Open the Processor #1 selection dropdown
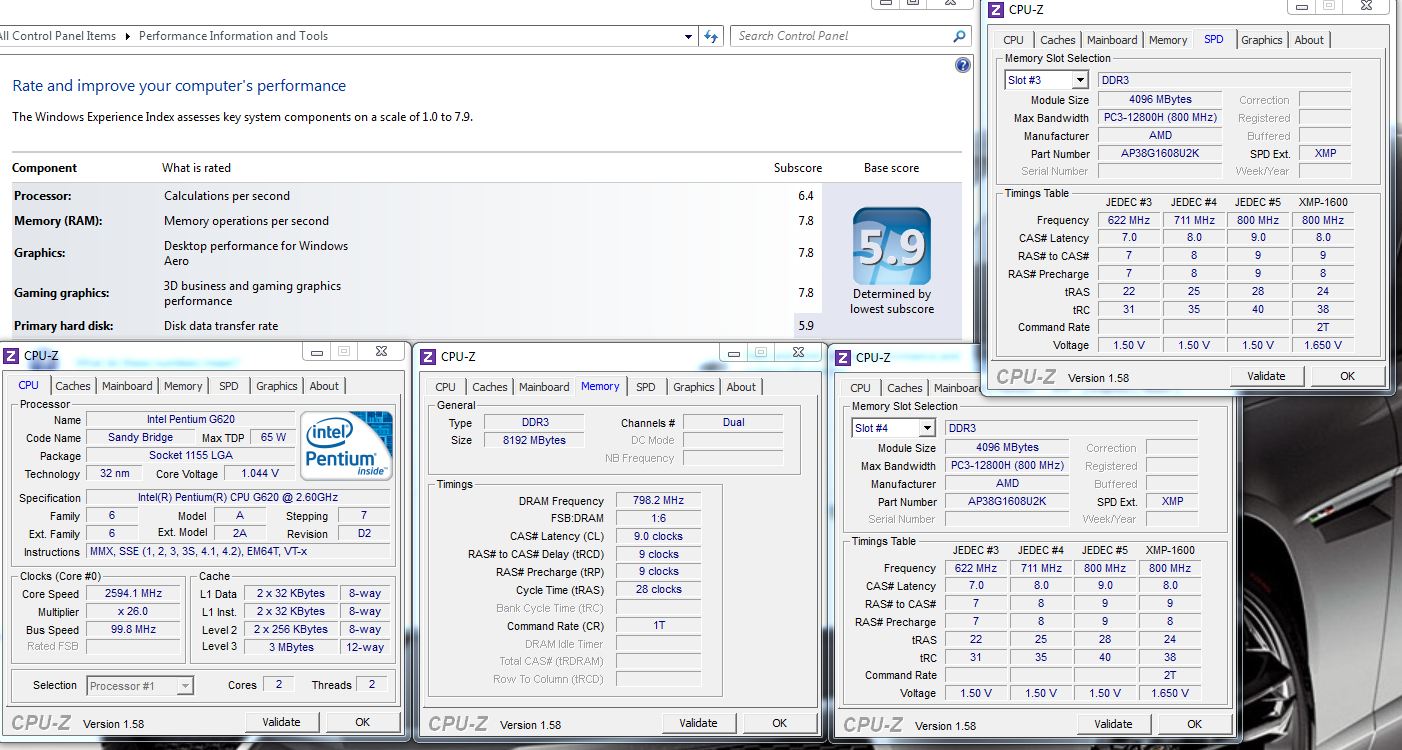 pos(185,686)
